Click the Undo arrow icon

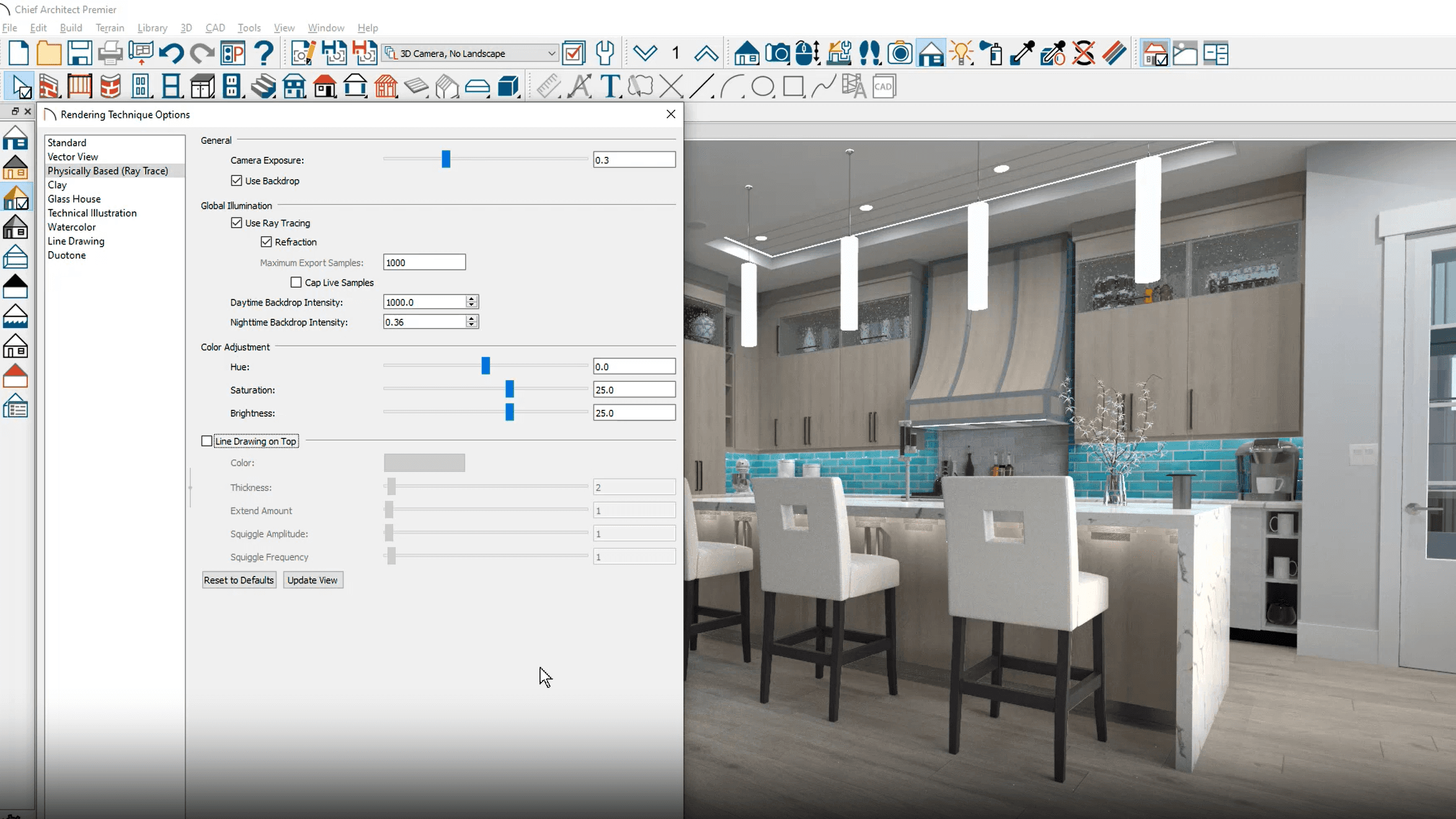(171, 53)
